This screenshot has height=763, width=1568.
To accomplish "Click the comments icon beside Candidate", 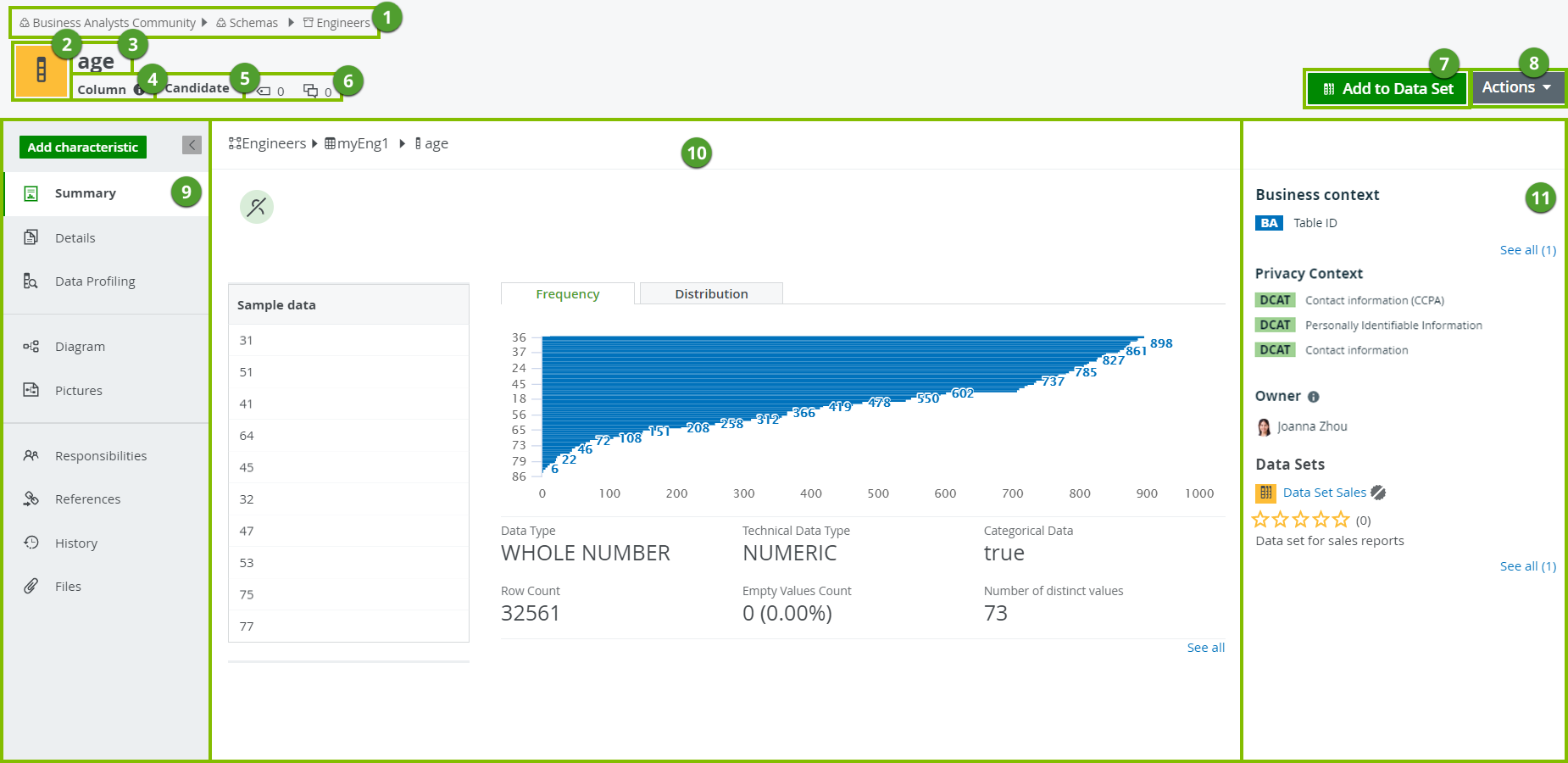I will 311,92.
